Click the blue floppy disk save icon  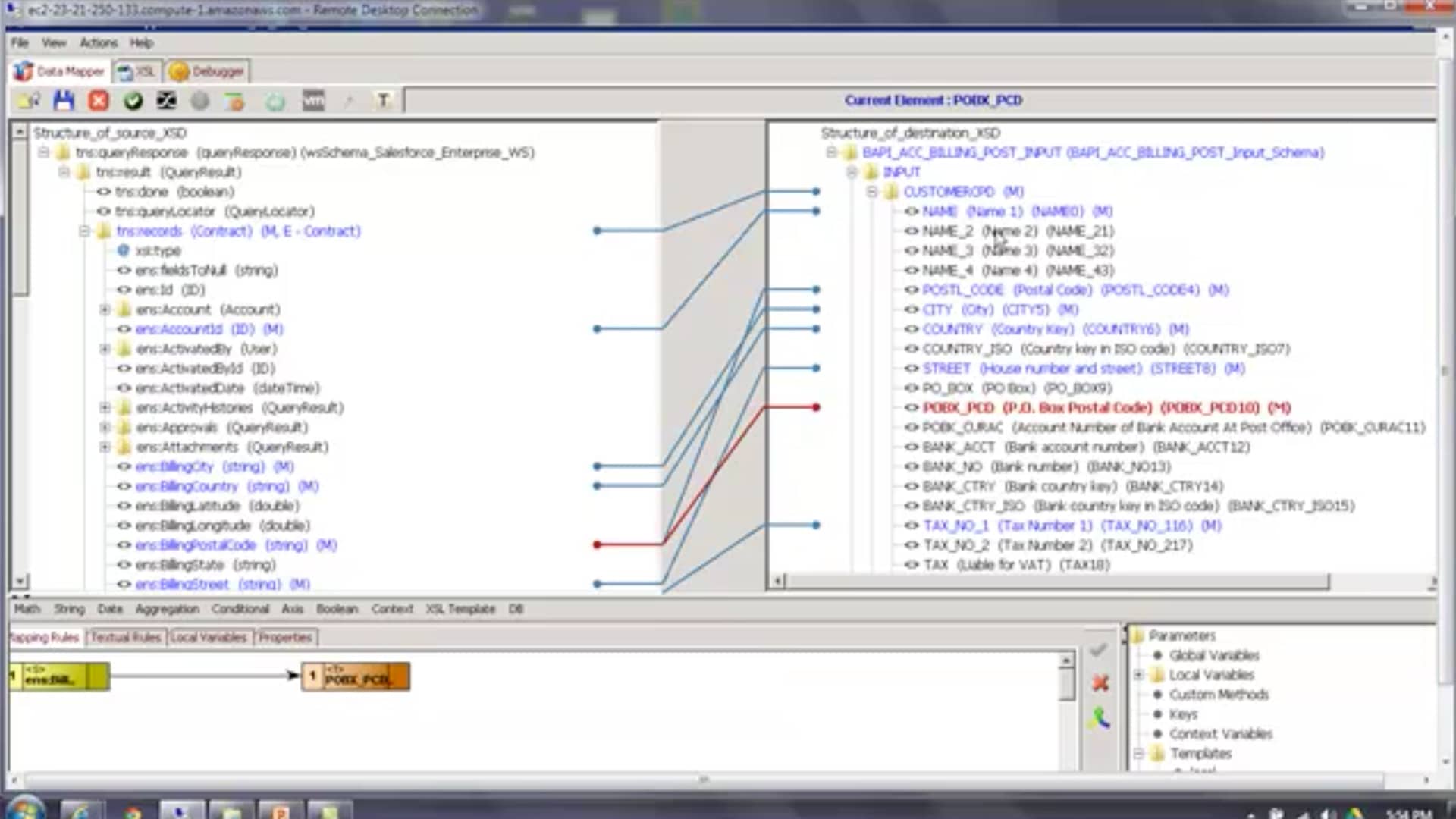tap(64, 100)
